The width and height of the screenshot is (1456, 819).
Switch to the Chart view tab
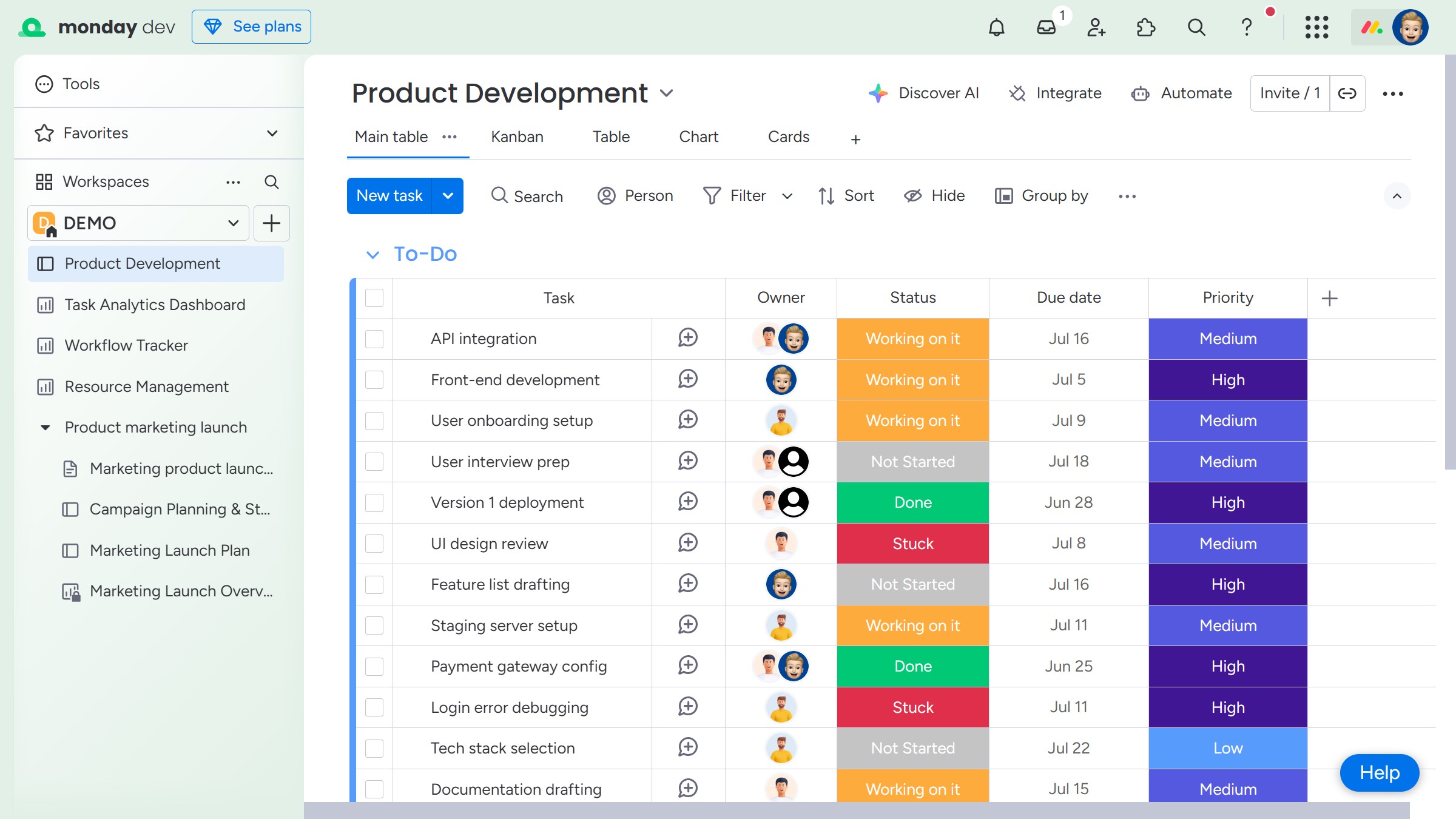tap(699, 137)
